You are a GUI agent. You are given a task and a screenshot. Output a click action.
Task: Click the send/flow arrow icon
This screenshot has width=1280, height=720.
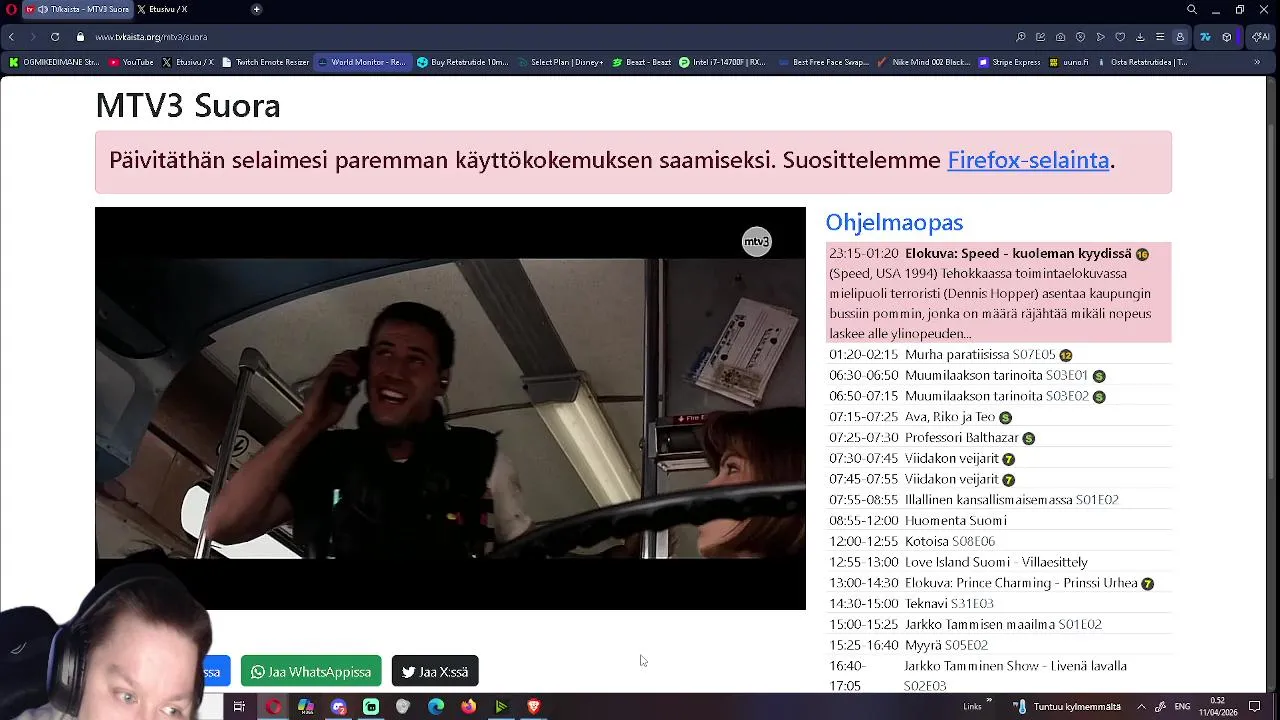pos(1100,37)
